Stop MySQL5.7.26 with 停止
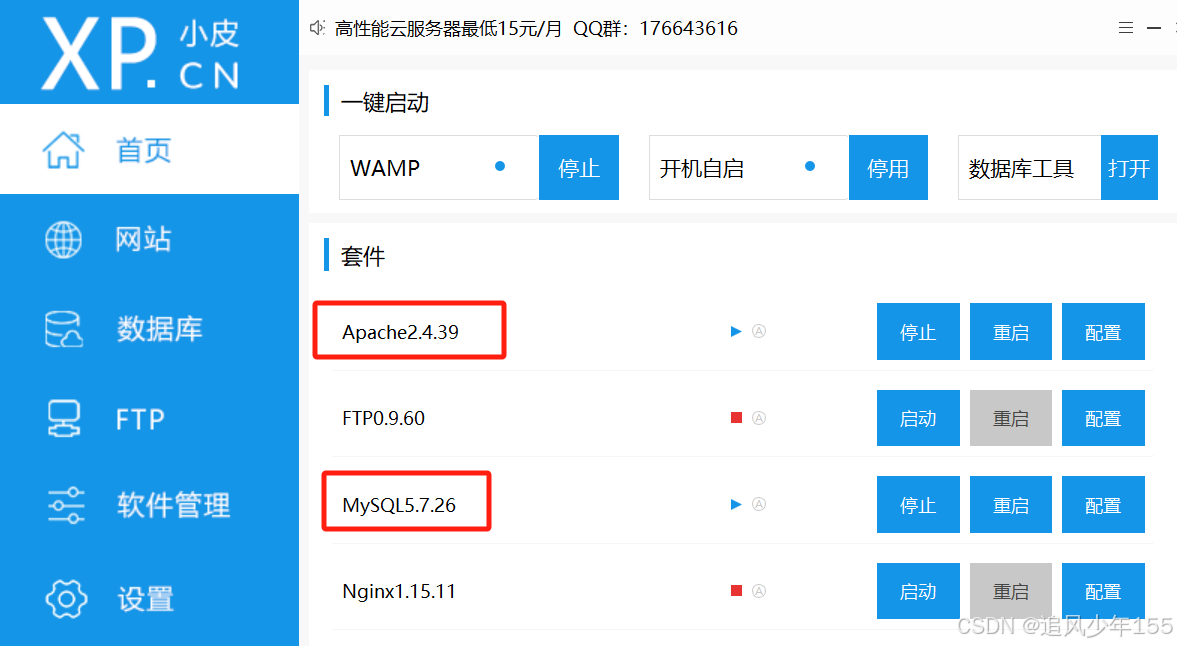 click(x=918, y=504)
